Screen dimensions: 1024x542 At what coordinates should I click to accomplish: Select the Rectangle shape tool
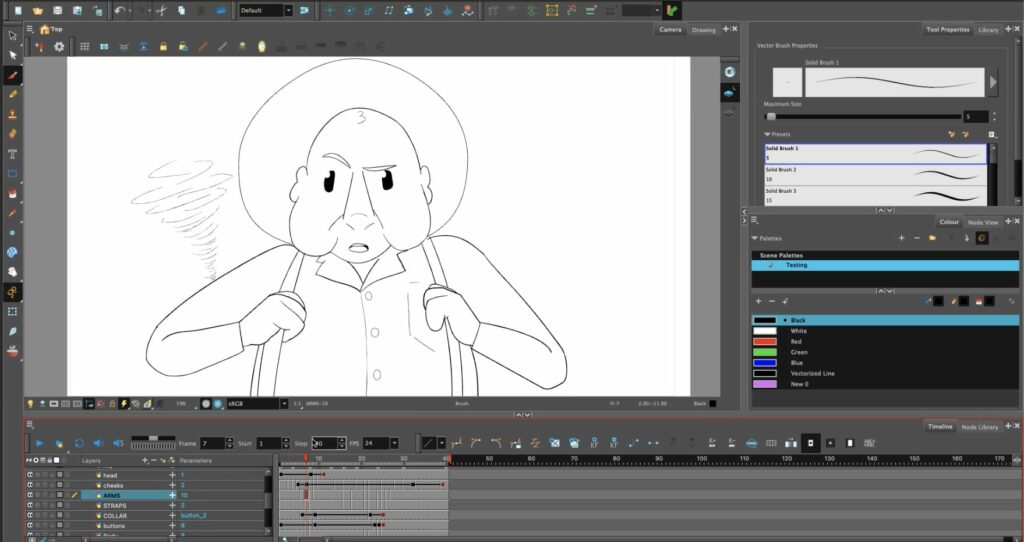[x=12, y=174]
